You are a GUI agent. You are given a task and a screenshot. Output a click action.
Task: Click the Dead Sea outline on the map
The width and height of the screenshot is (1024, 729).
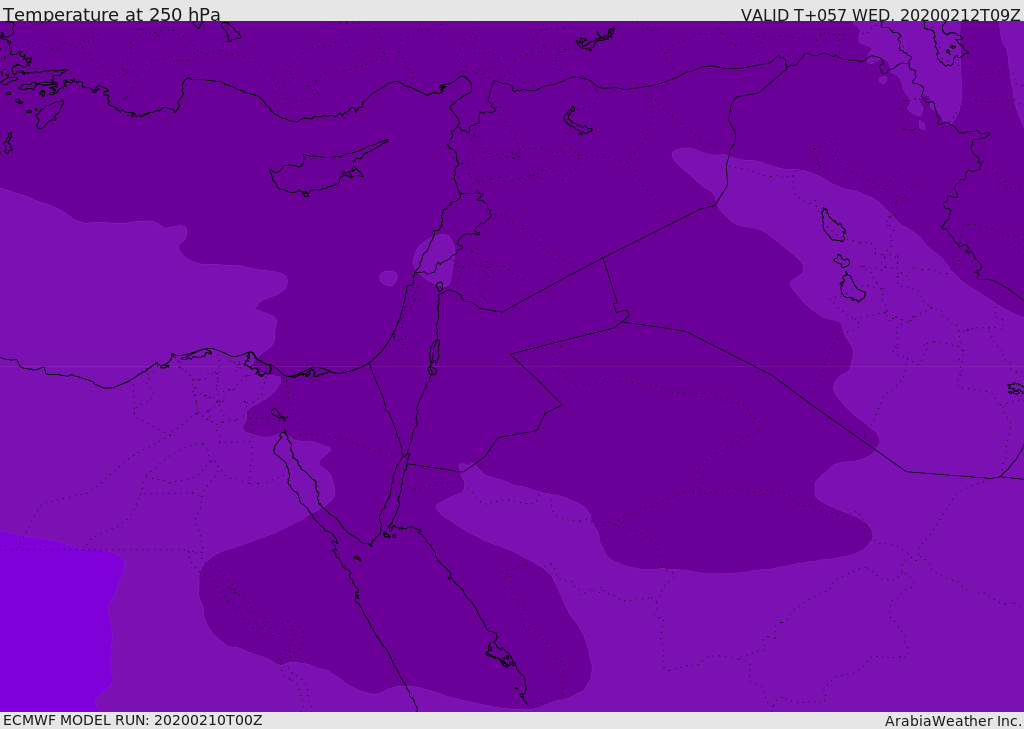(434, 353)
